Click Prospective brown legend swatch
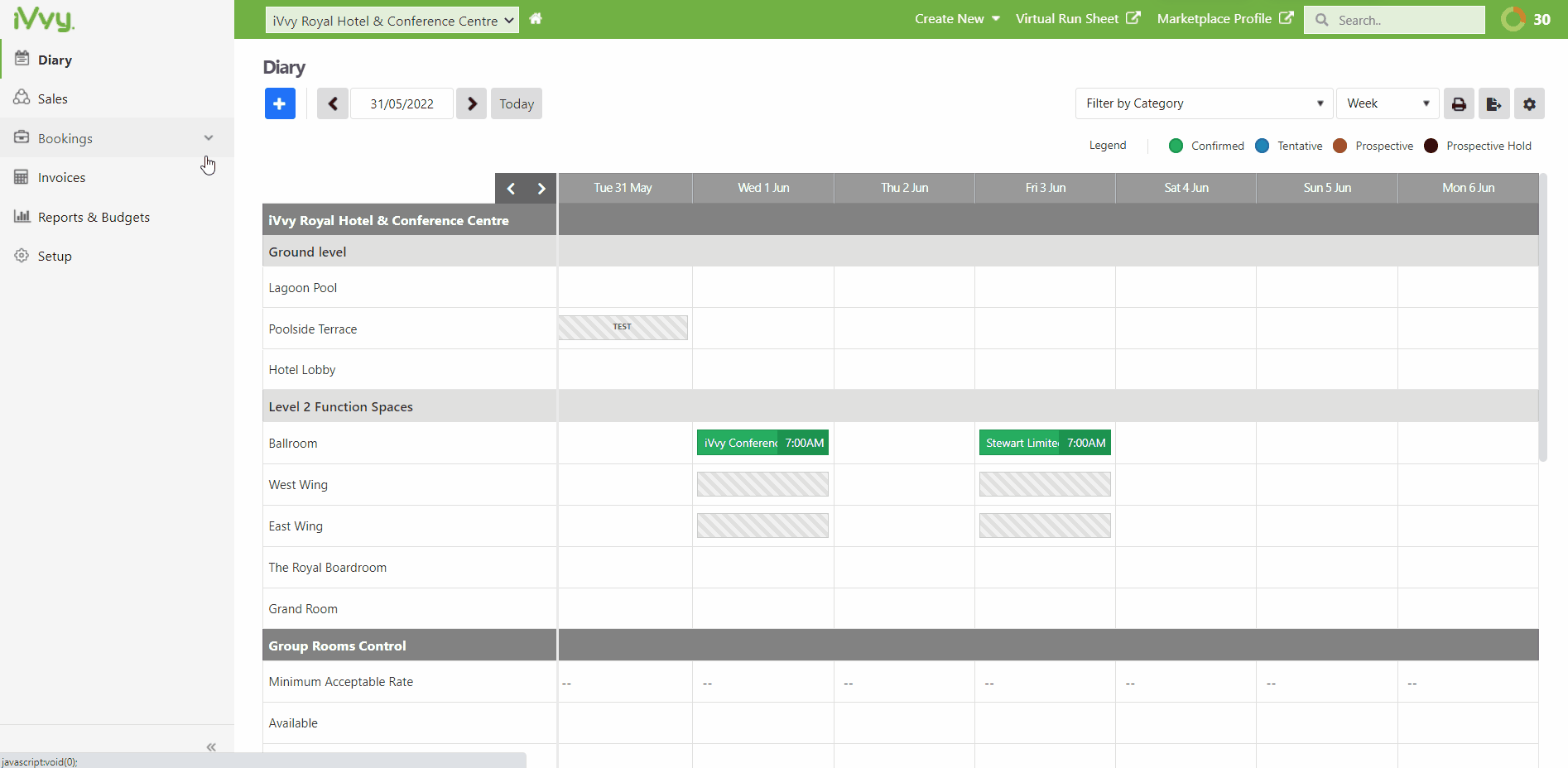This screenshot has width=1568, height=768. click(1340, 146)
